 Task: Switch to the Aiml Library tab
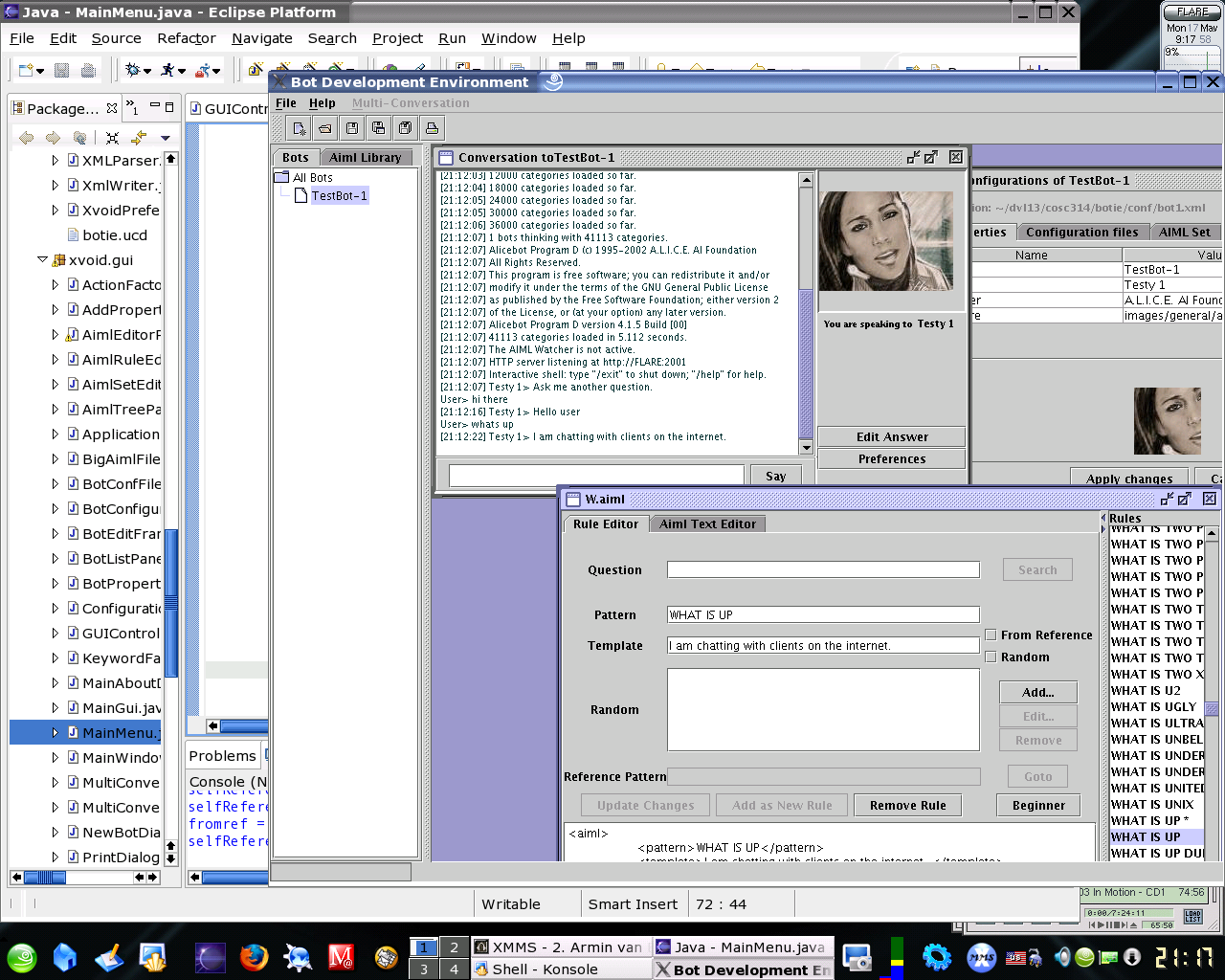pos(366,157)
